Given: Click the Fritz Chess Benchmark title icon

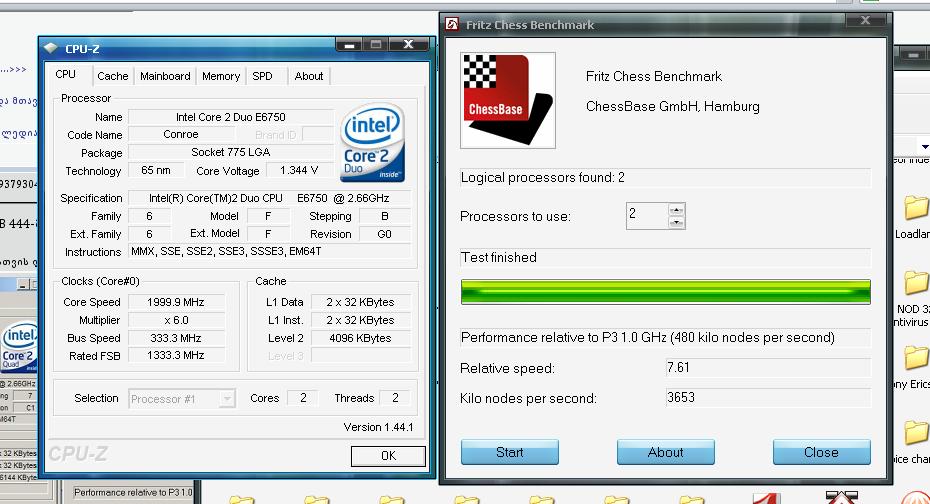Looking at the screenshot, I should [x=453, y=24].
